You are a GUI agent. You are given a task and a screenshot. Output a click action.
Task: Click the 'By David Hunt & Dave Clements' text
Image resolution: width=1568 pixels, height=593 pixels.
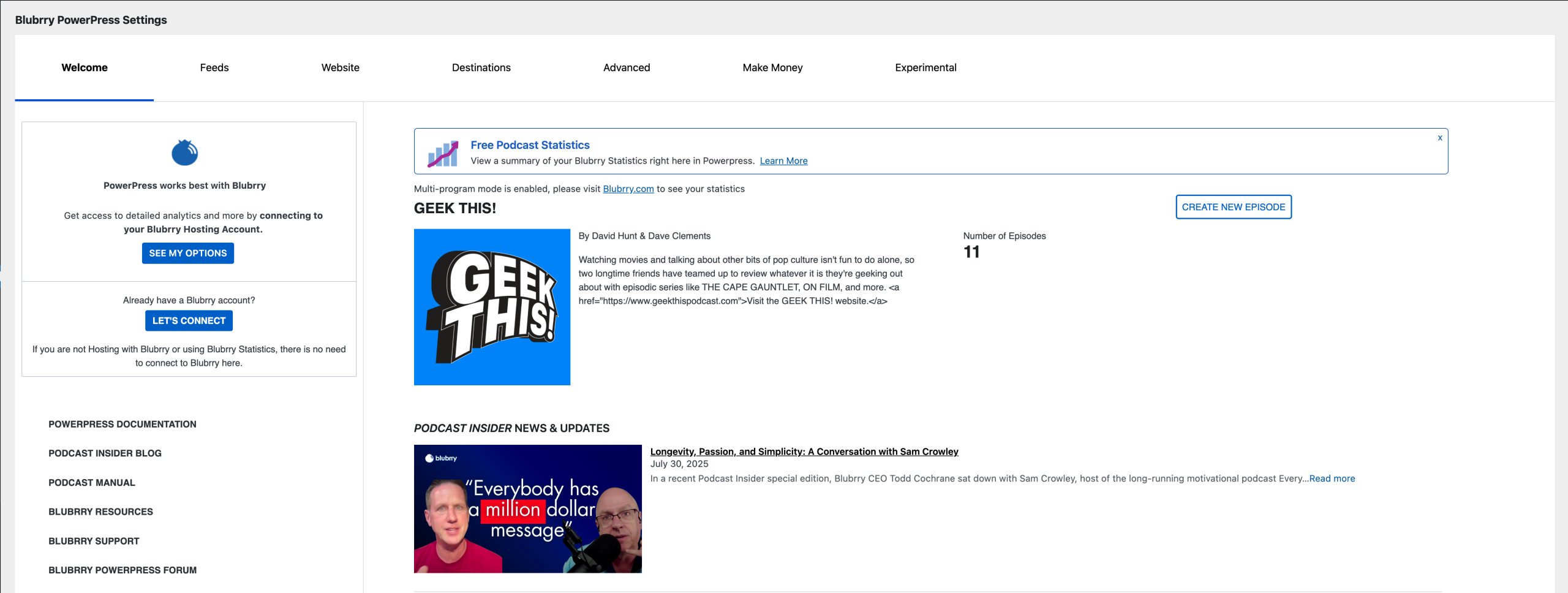(644, 236)
